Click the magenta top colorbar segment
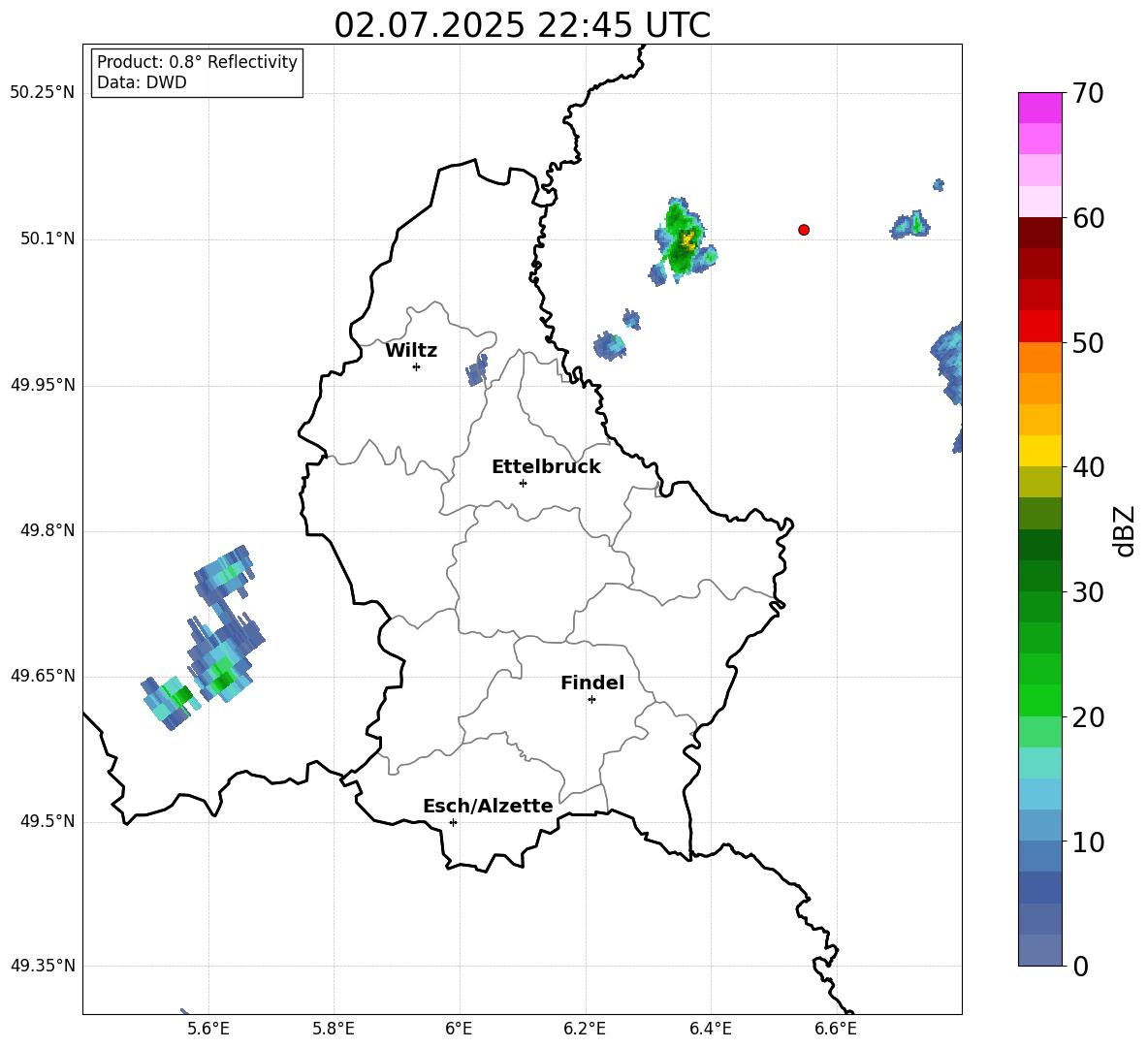The width and height of the screenshot is (1148, 1048). tap(1040, 108)
